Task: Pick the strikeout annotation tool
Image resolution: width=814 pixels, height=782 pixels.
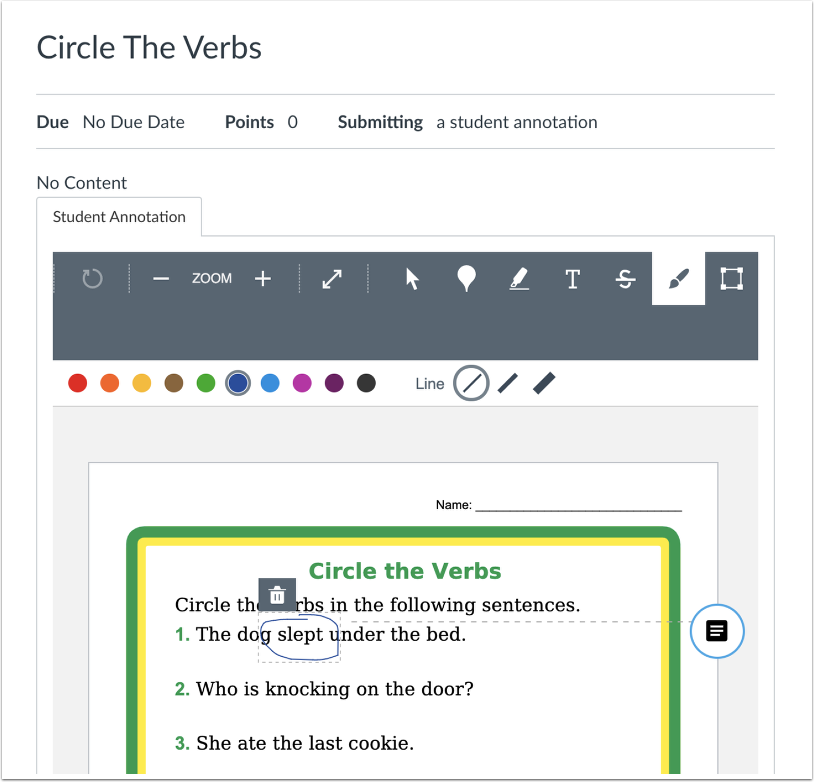Action: pos(626,279)
